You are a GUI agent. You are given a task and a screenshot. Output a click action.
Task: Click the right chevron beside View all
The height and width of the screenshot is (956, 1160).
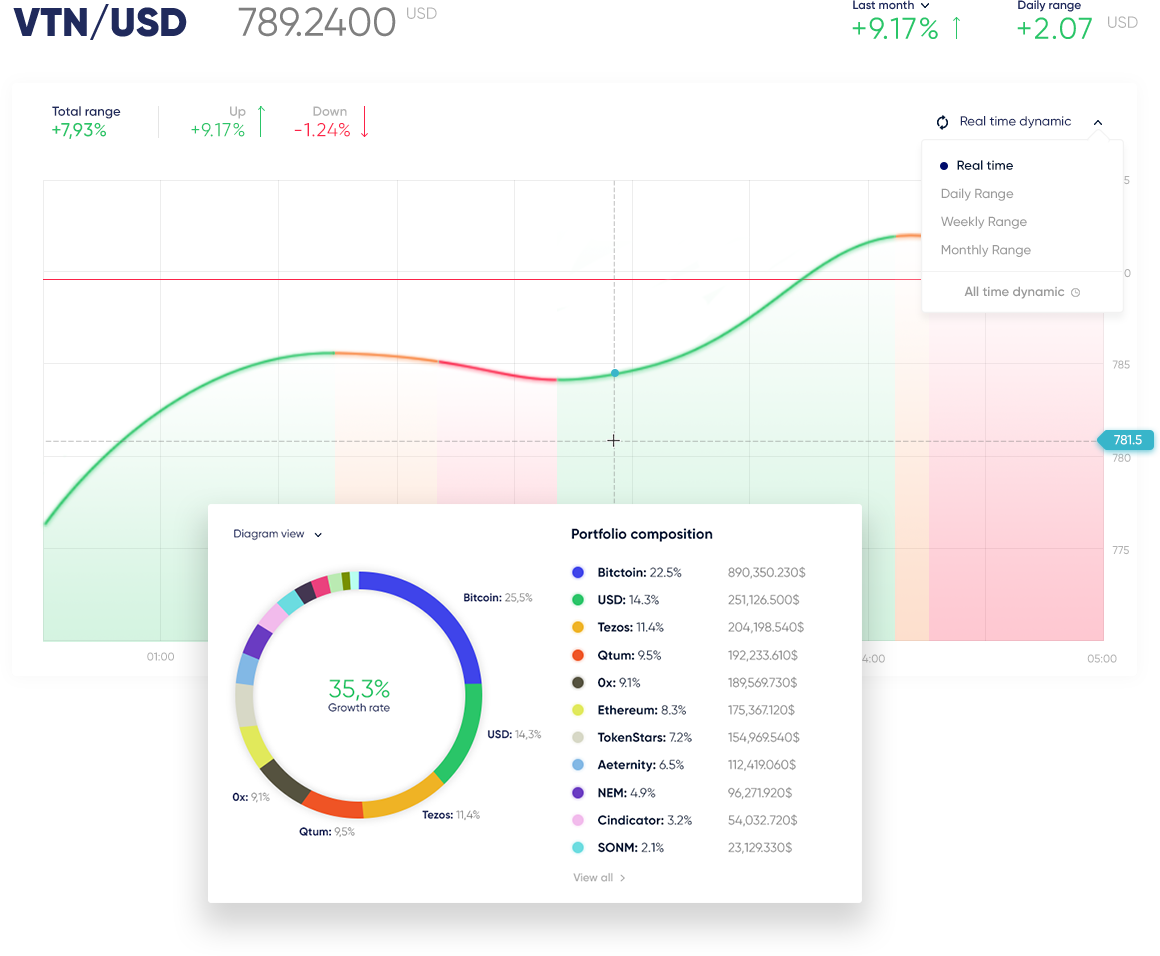[x=623, y=878]
